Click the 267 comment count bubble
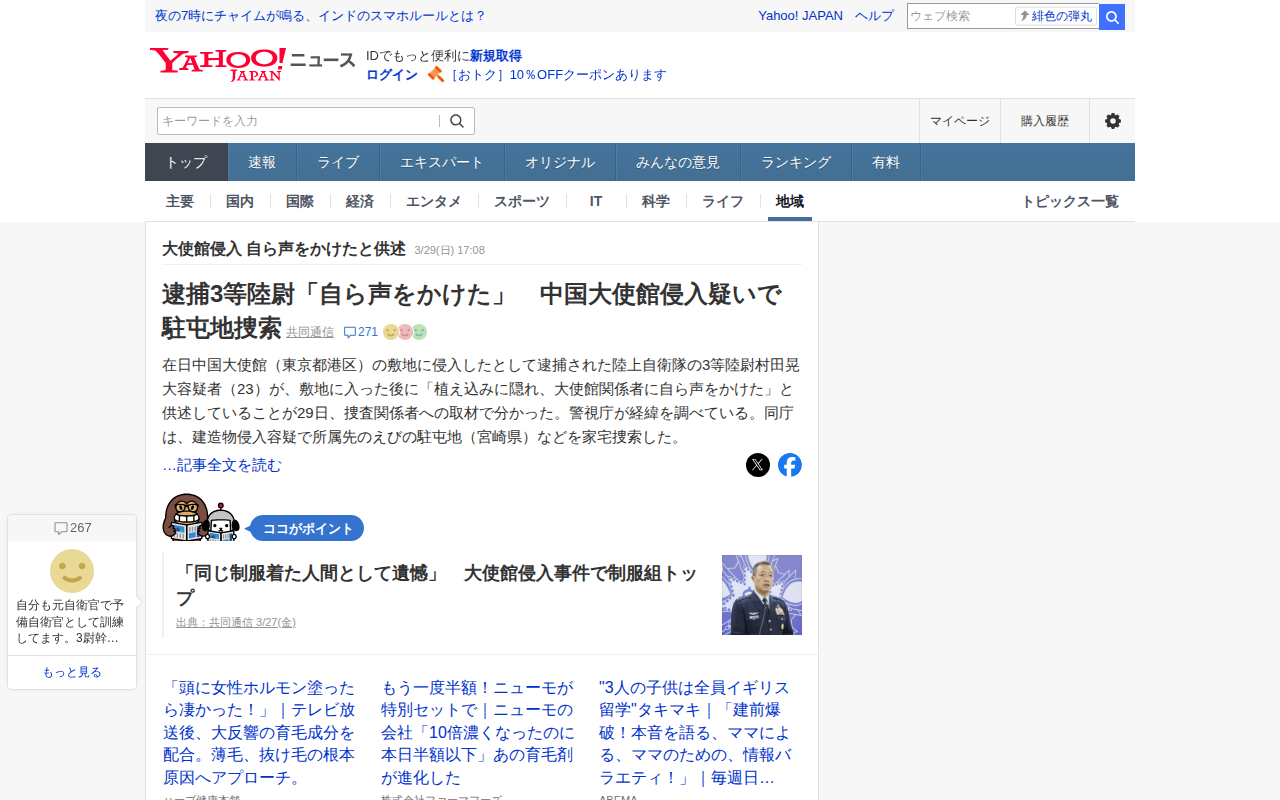This screenshot has height=800, width=1280. tap(72, 528)
